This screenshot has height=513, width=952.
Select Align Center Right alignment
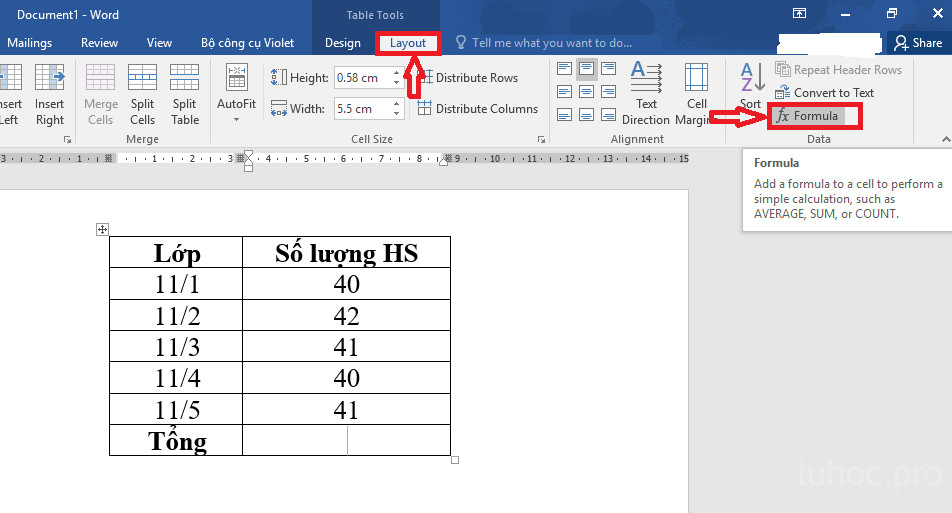608,92
